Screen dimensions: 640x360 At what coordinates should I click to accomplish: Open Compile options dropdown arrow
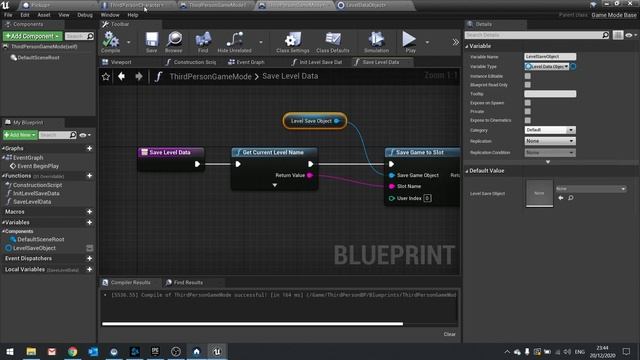[128, 42]
